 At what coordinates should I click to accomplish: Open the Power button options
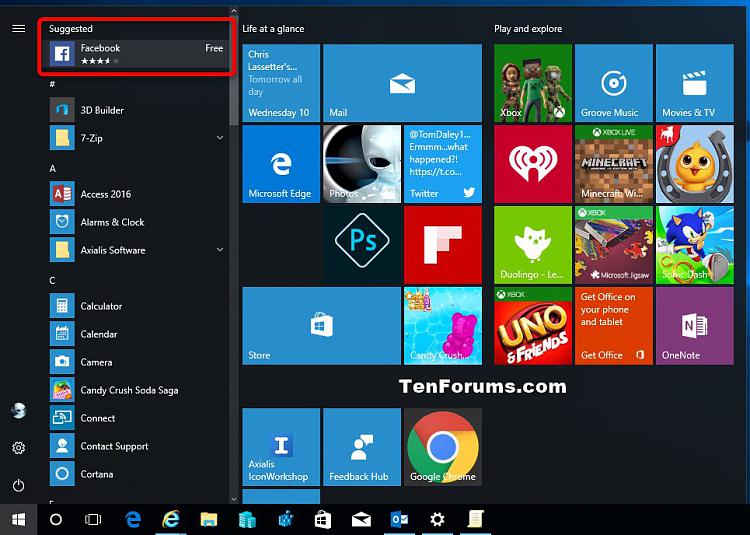[18, 485]
